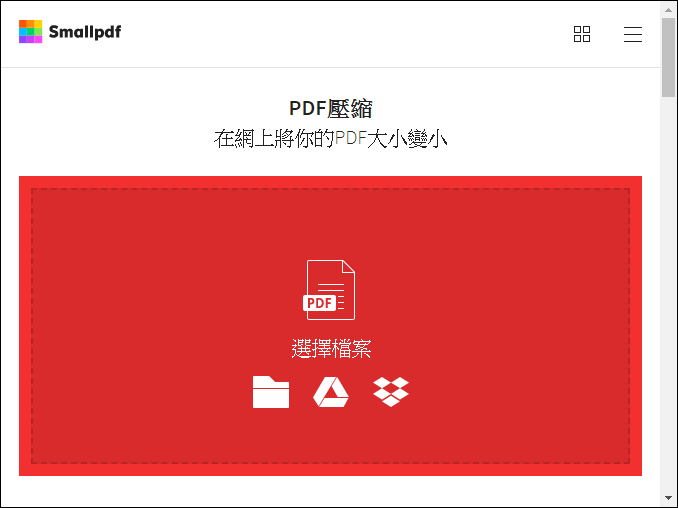
Task: Click the scrollbar up arrow
Action: [x=668, y=10]
